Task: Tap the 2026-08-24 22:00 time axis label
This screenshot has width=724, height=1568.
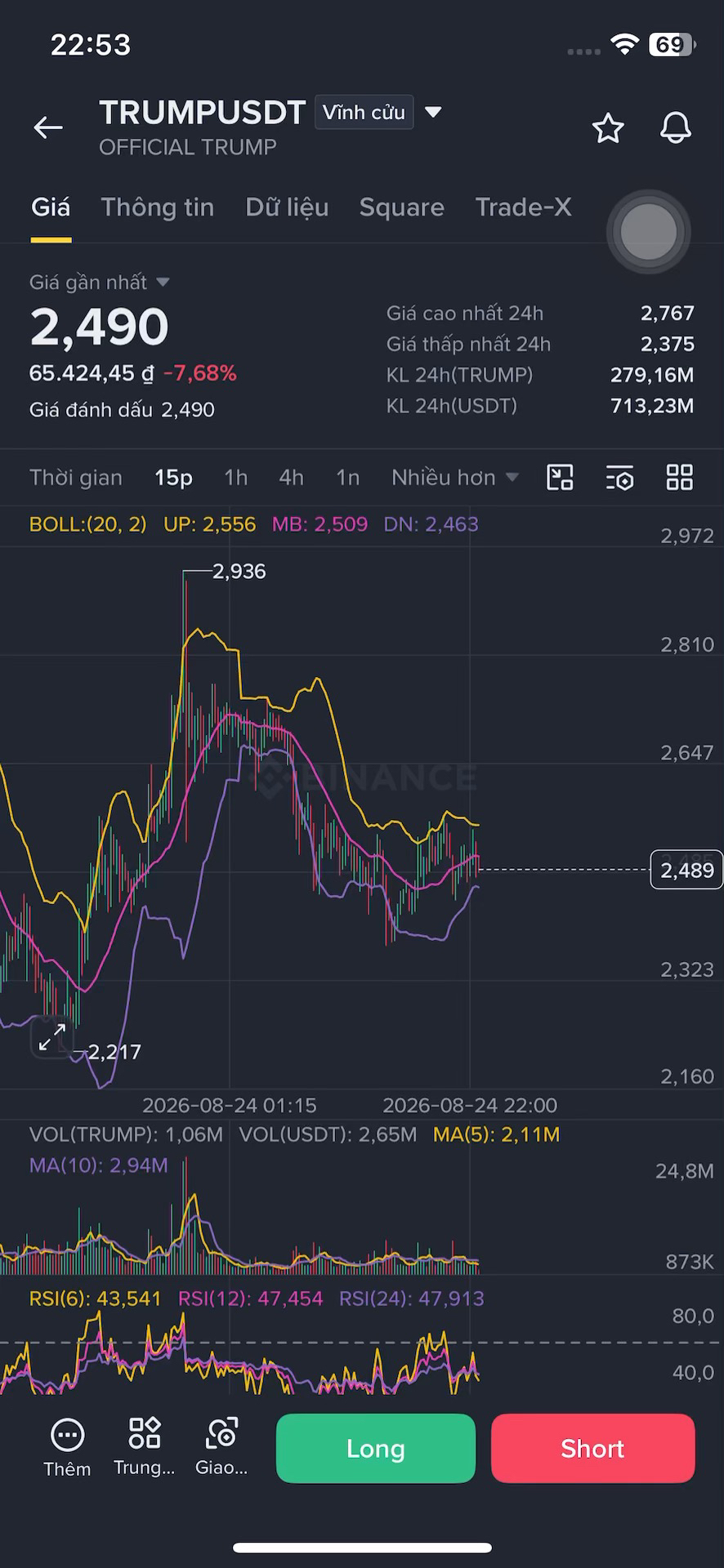Action: click(470, 1106)
